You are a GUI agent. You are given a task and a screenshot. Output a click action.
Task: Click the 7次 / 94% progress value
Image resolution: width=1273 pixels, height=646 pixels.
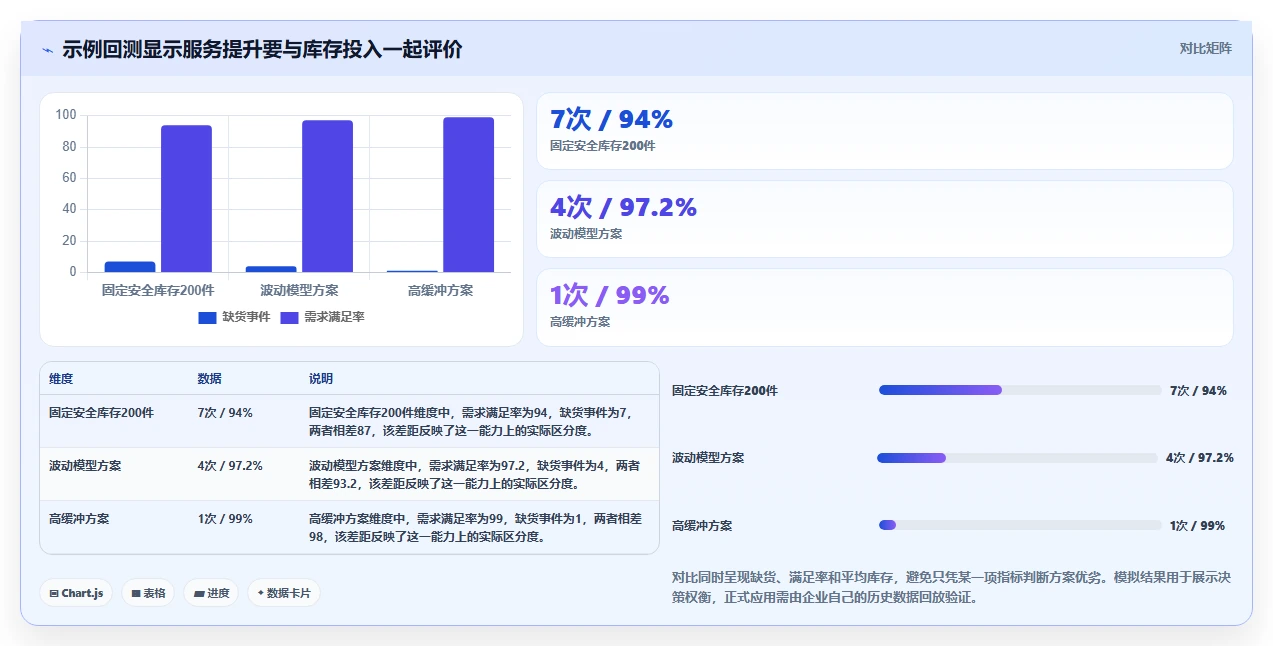(x=1198, y=391)
